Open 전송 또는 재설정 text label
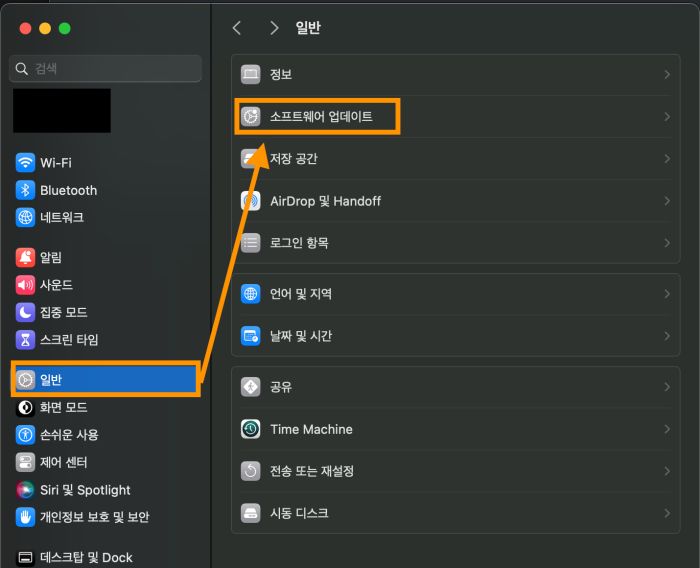The height and width of the screenshot is (568, 700). [312, 471]
